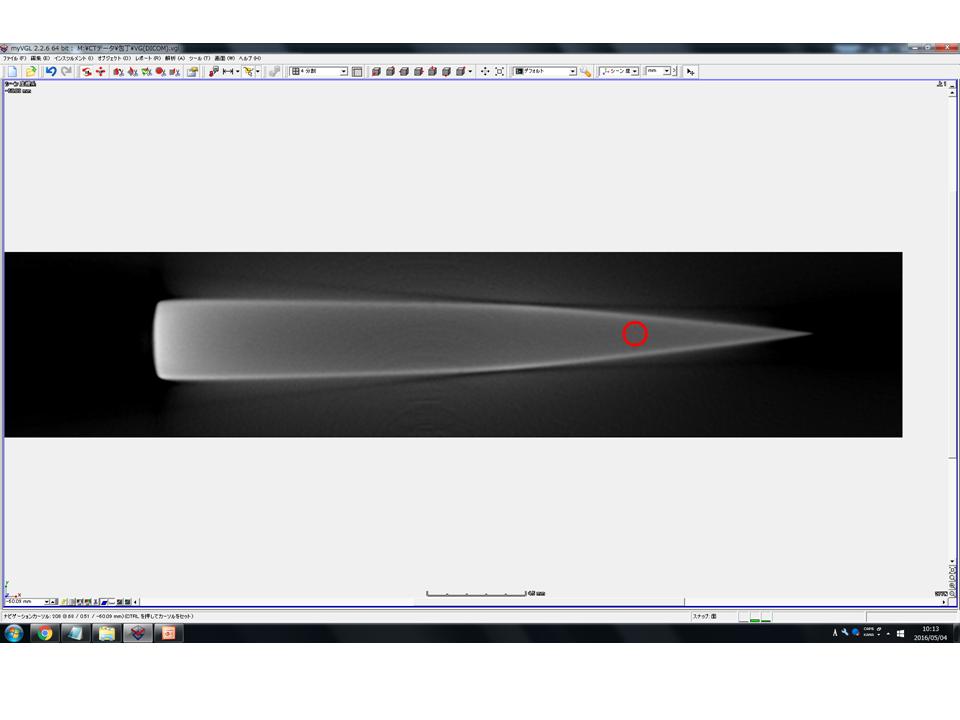Screen dimensions: 960x720
Task: Open Google Chrome from the taskbar
Action: pyautogui.click(x=43, y=633)
